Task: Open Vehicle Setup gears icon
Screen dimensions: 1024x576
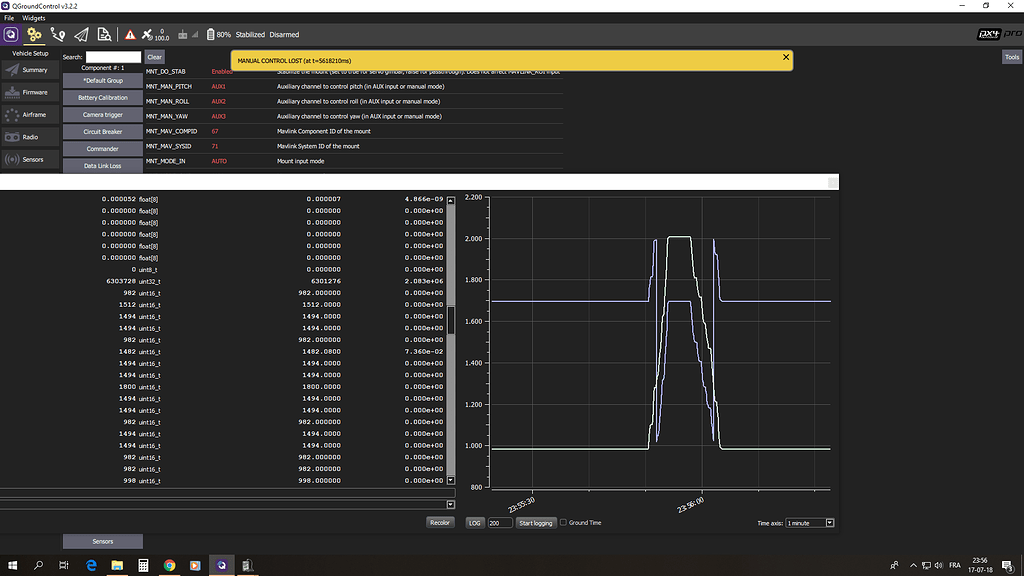Action: coord(34,34)
